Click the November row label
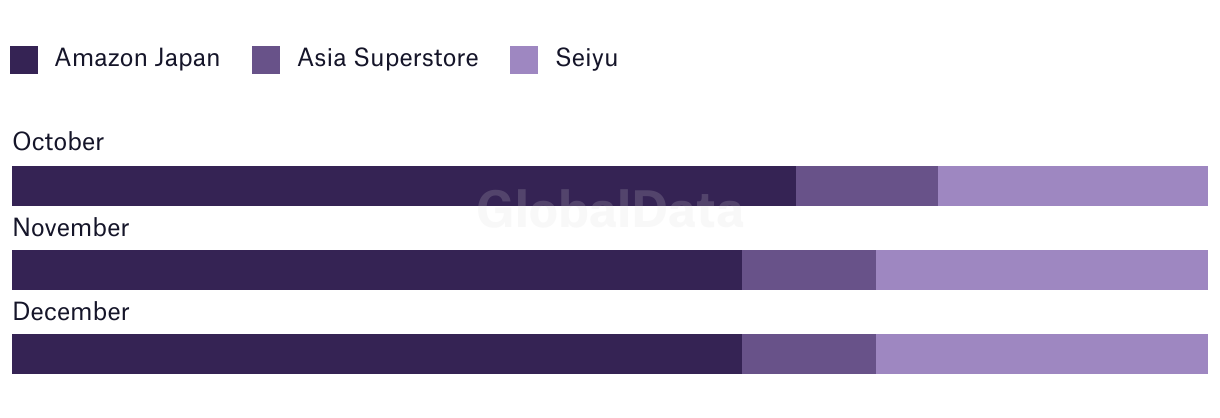The width and height of the screenshot is (1220, 418). 70,228
